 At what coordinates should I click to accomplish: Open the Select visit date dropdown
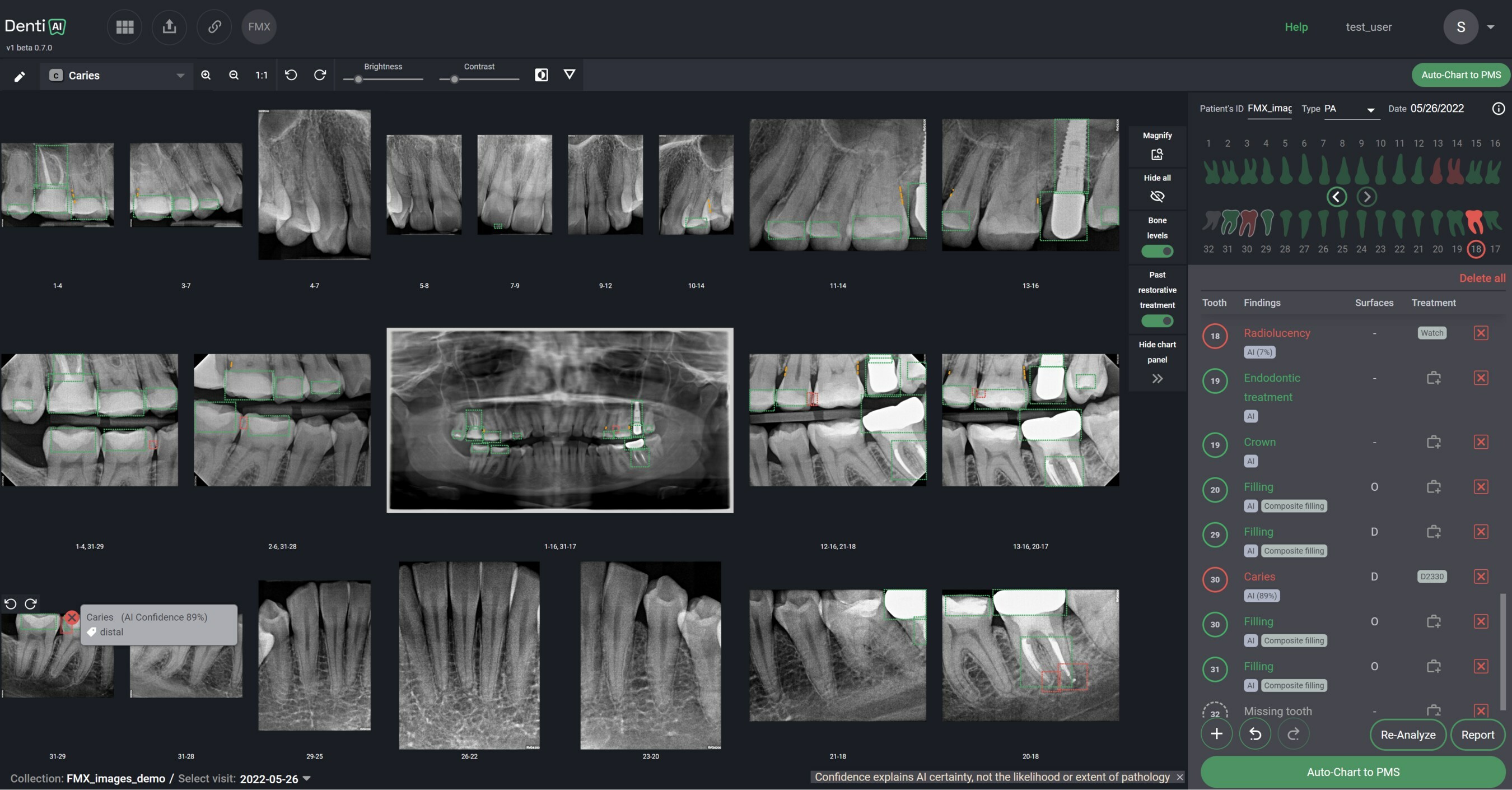pyautogui.click(x=306, y=779)
